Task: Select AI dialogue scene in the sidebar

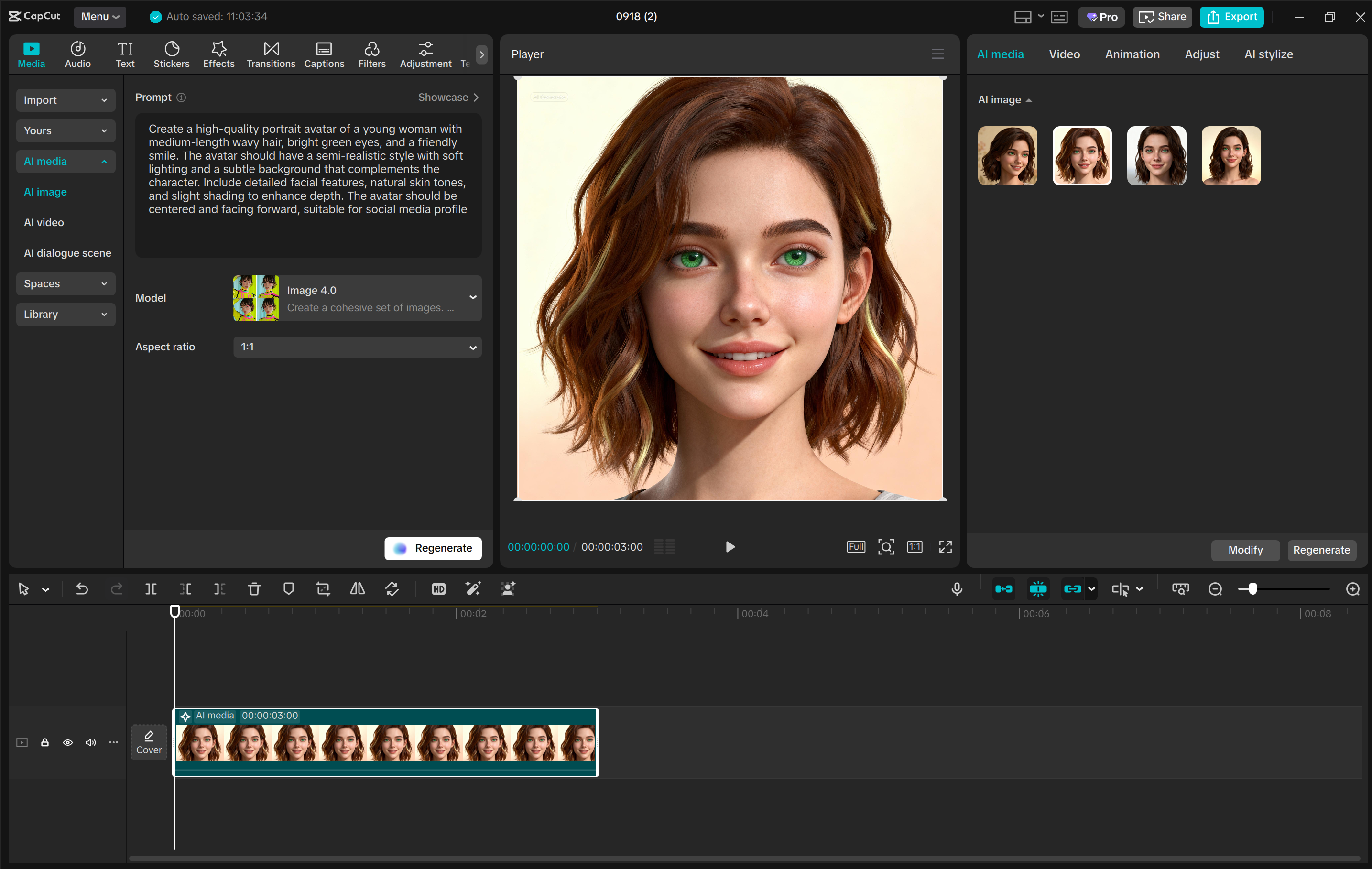Action: point(68,253)
